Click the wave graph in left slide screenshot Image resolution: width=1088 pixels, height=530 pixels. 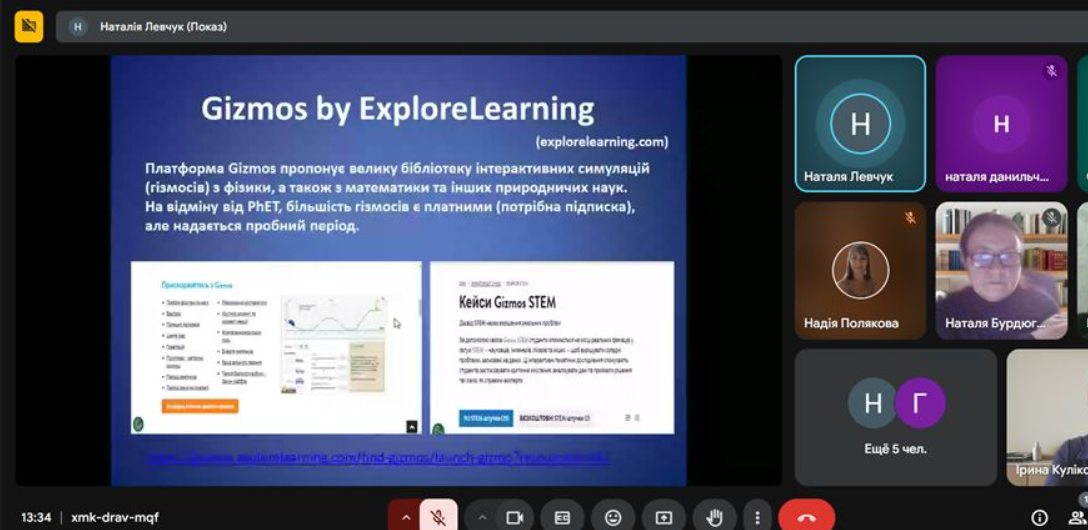tap(333, 319)
